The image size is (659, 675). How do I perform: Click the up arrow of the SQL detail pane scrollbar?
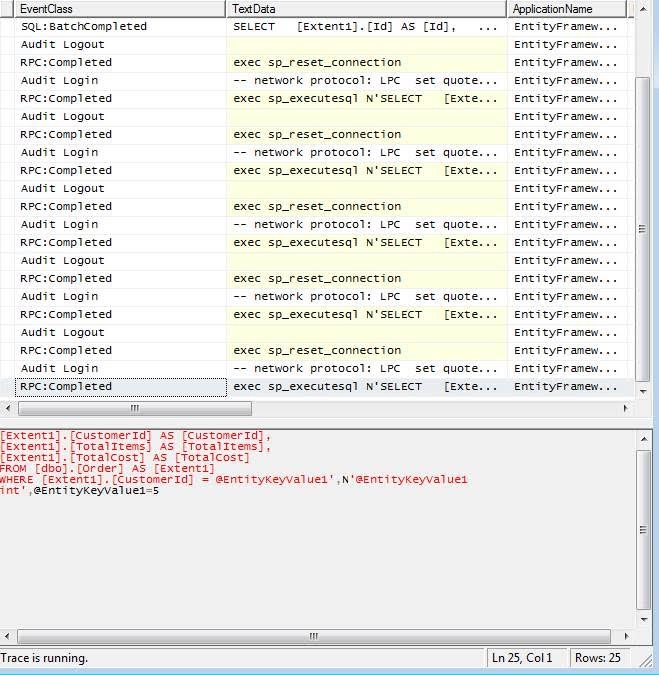click(644, 439)
